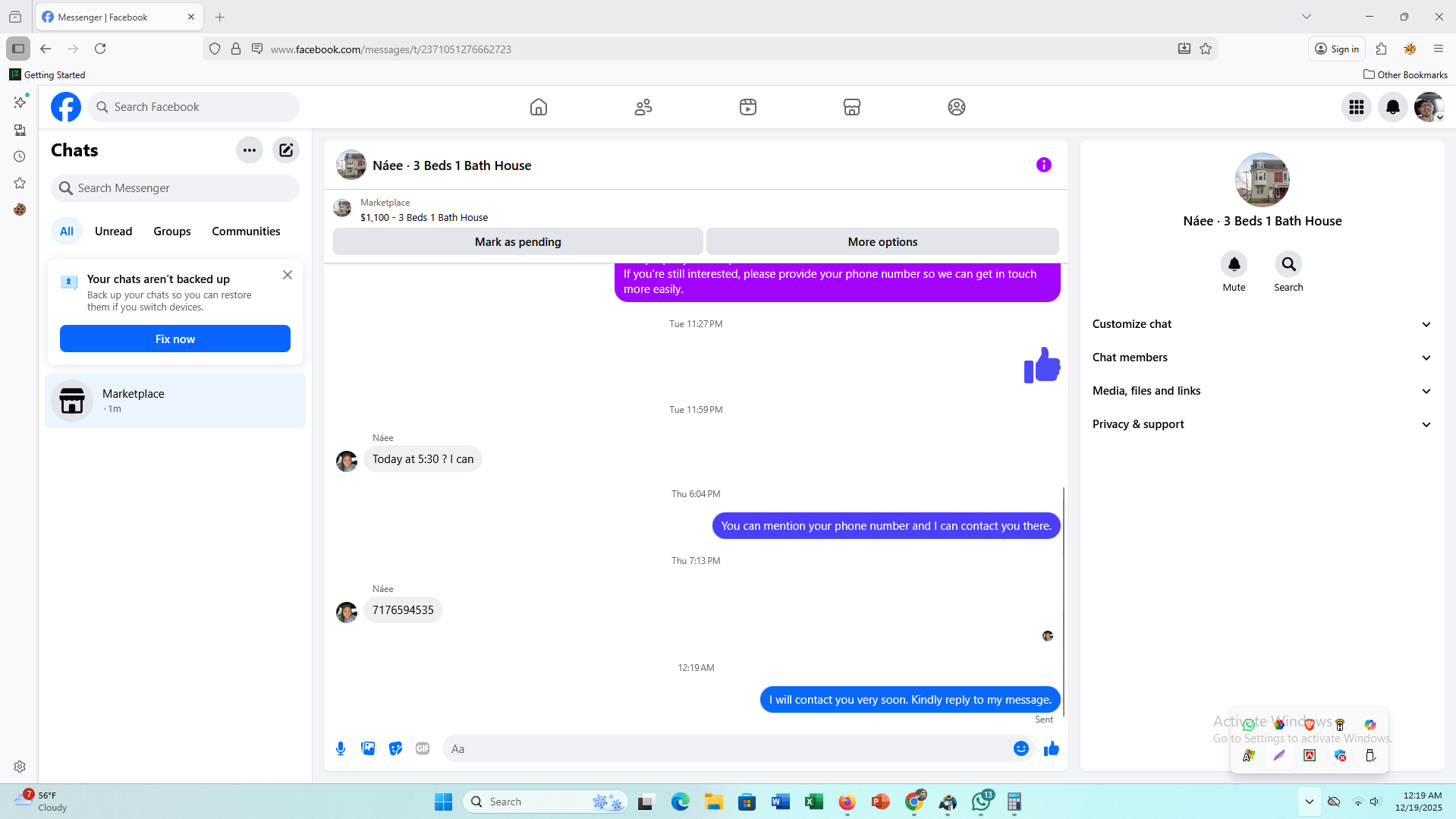Image resolution: width=1456 pixels, height=819 pixels.
Task: Select the Unread chats filter tab
Action: click(113, 232)
